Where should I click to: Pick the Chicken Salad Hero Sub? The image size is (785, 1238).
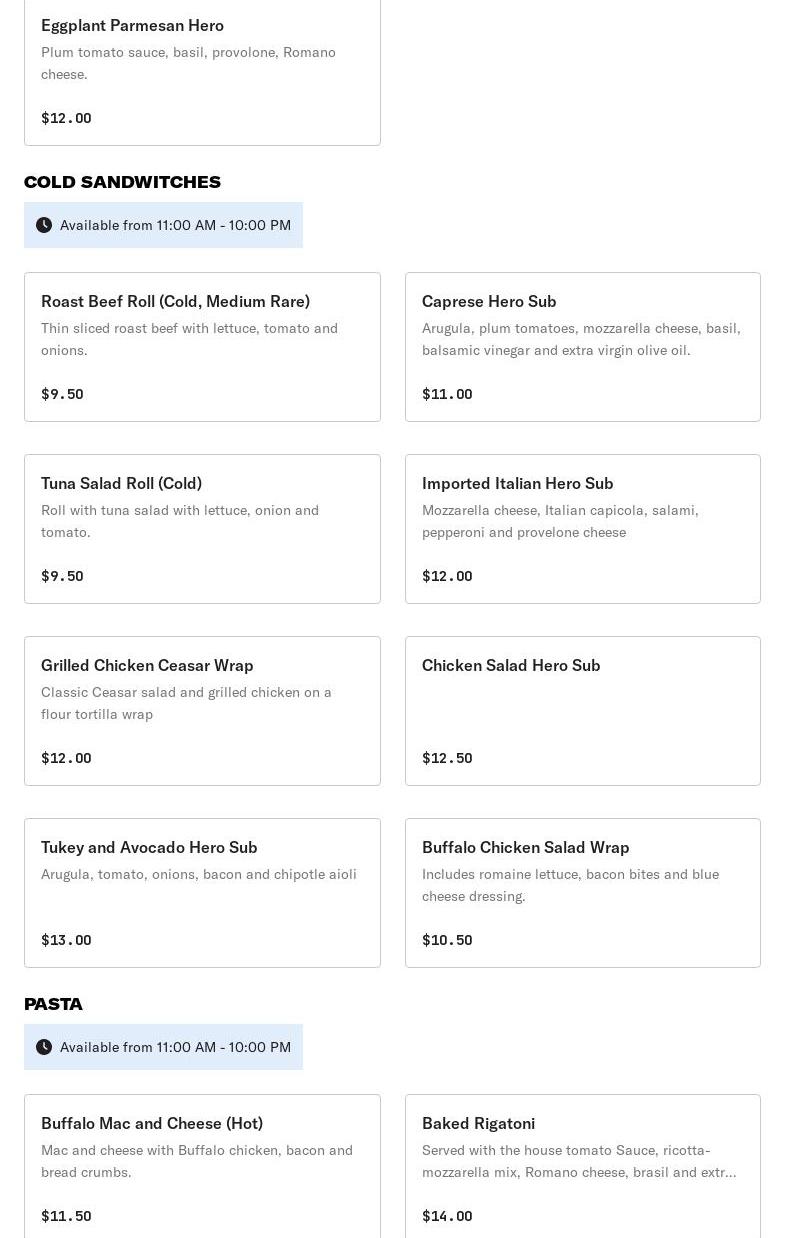(x=582, y=711)
